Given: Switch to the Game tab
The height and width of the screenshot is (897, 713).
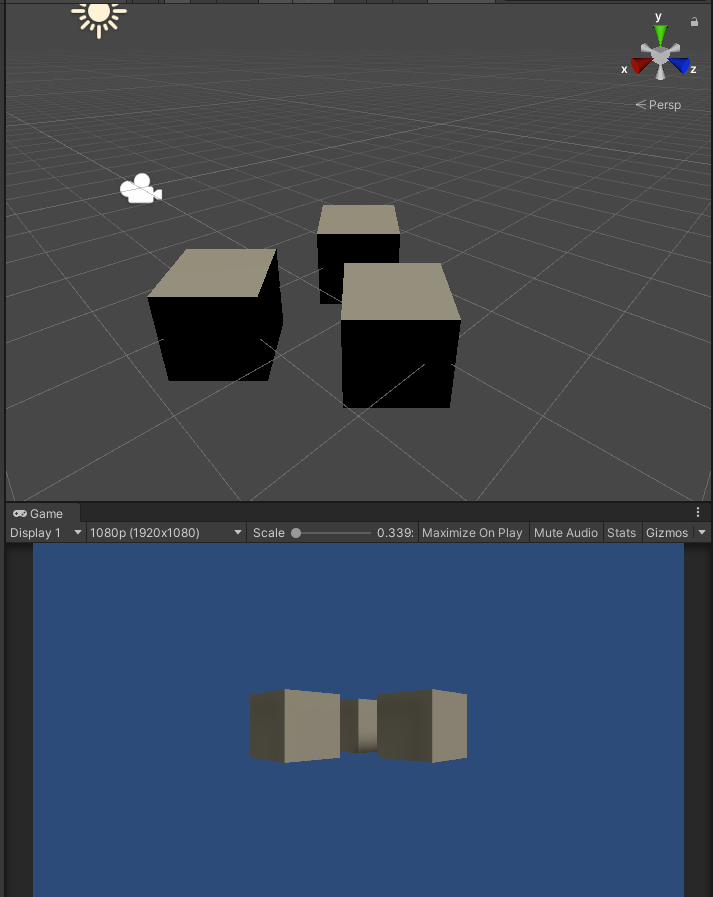Looking at the screenshot, I should click(38, 513).
